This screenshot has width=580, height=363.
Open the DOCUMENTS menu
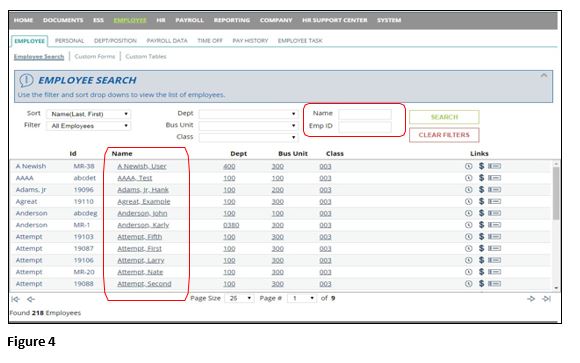pos(63,20)
